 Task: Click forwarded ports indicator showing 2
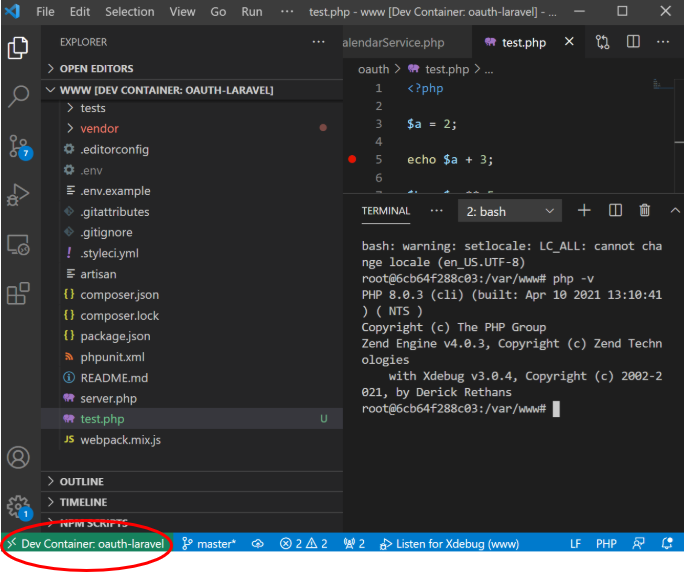[x=354, y=544]
